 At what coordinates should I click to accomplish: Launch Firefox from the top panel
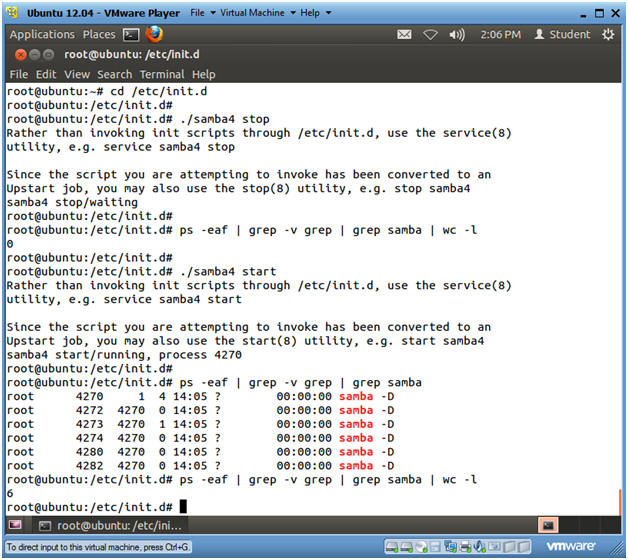click(x=154, y=34)
